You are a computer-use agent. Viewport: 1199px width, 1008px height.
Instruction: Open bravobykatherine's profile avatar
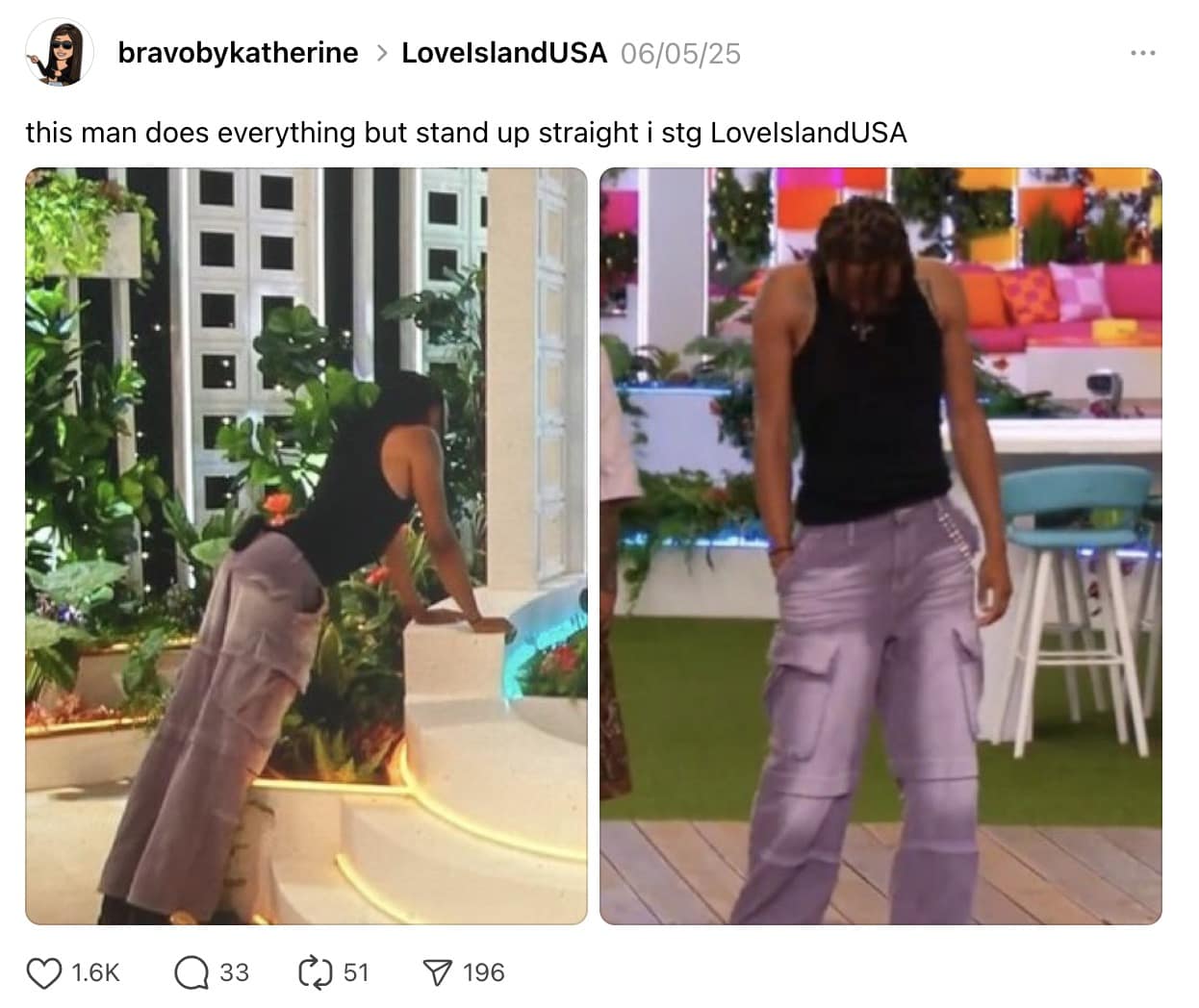(60, 52)
